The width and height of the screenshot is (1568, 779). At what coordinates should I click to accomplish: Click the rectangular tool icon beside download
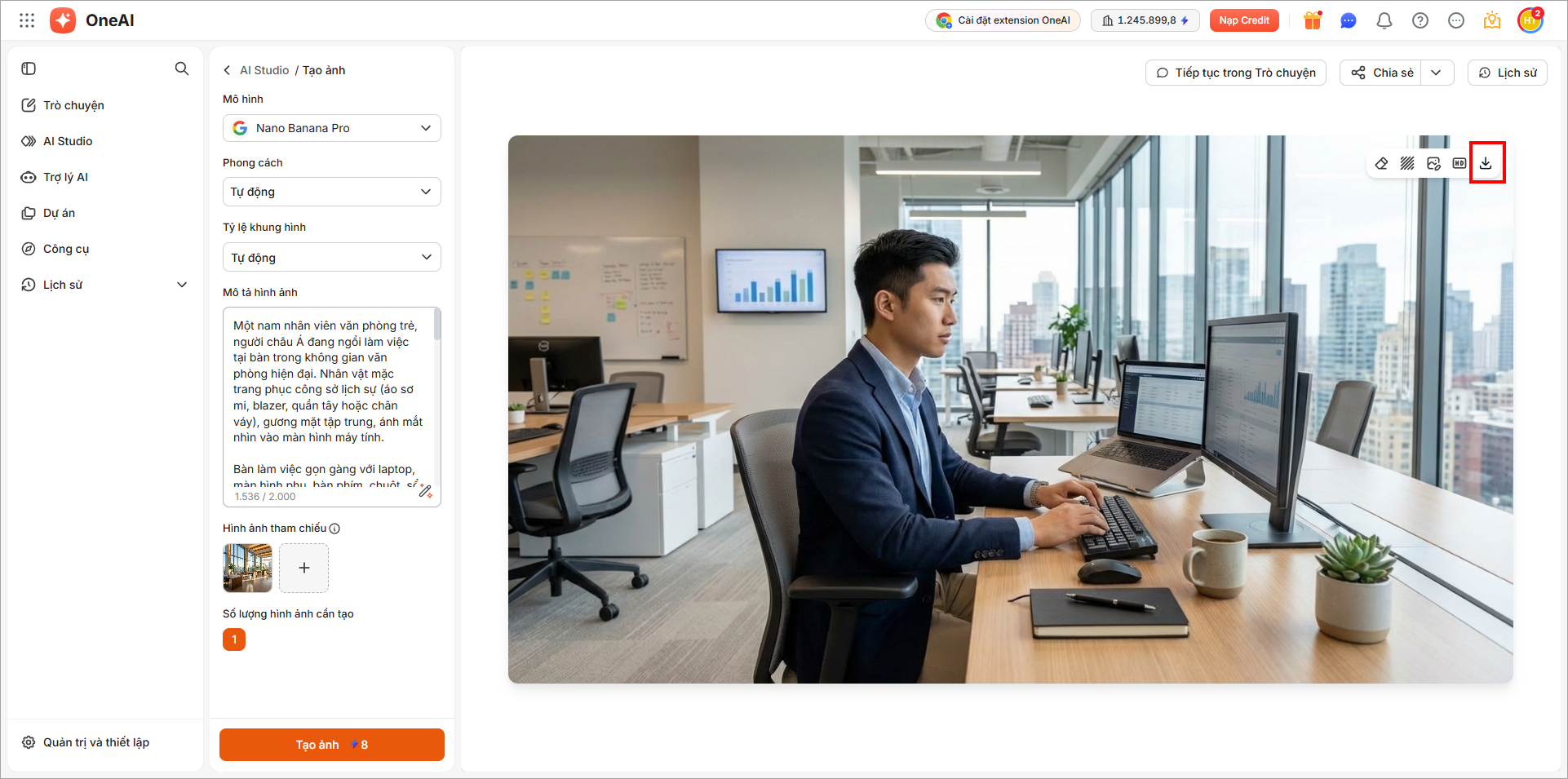(x=1459, y=163)
